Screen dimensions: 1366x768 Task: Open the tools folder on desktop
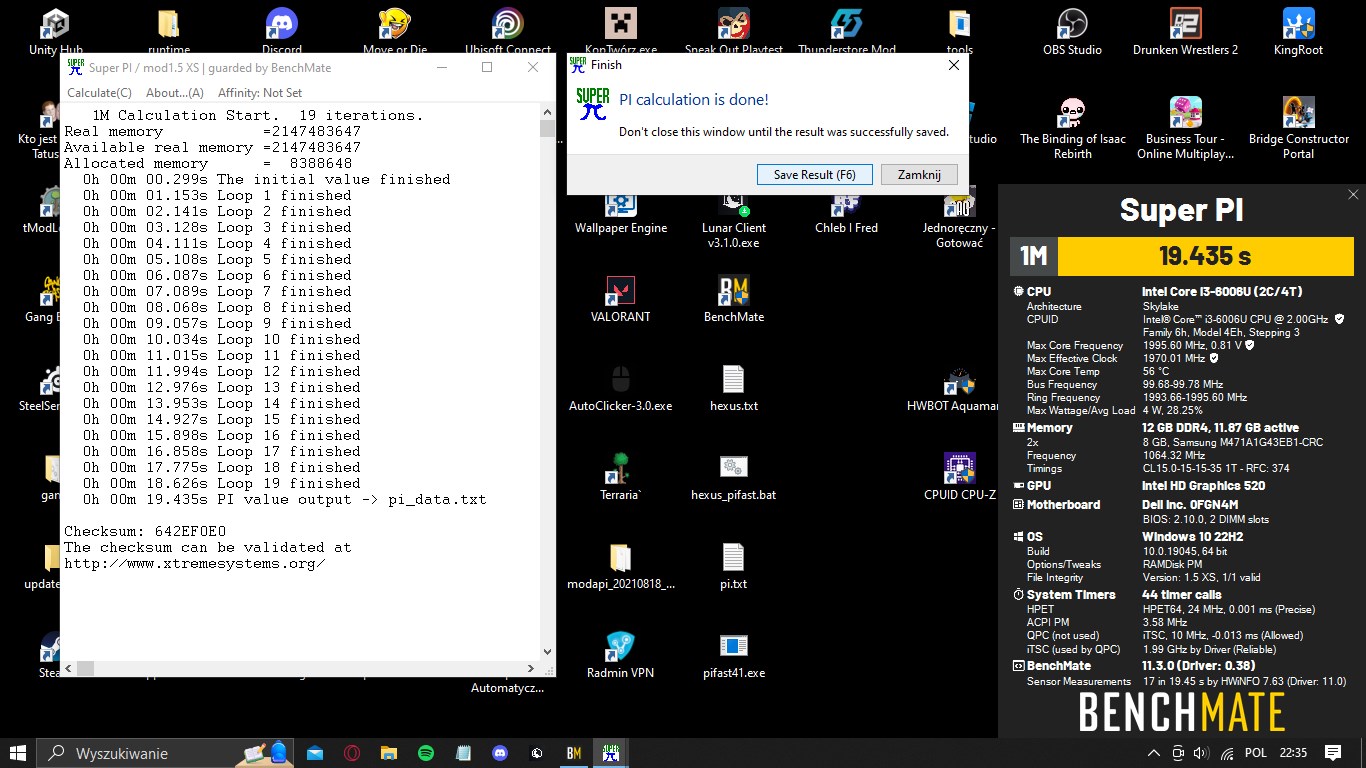tap(960, 30)
